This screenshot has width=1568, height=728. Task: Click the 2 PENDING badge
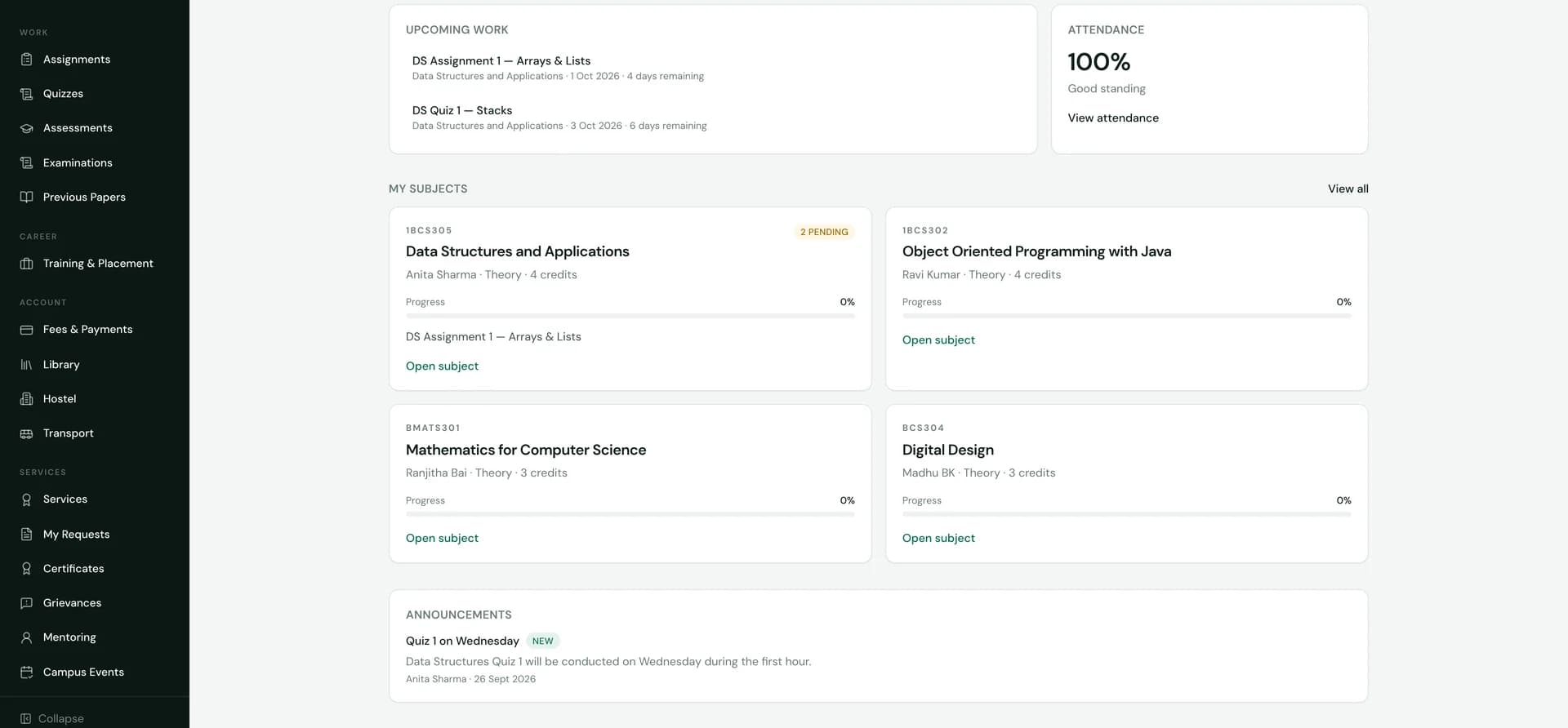[x=824, y=232]
